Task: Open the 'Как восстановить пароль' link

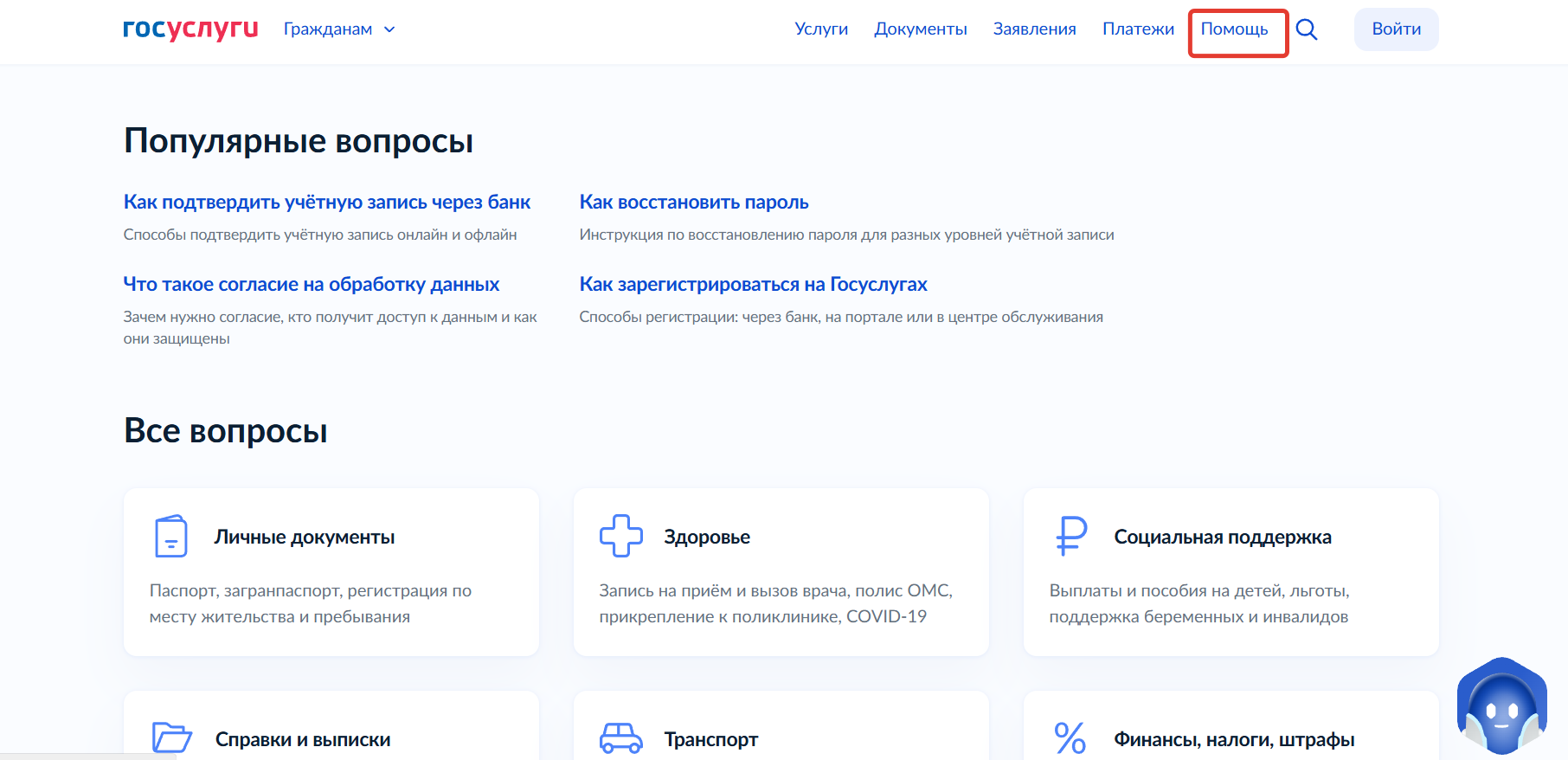Action: click(x=694, y=203)
